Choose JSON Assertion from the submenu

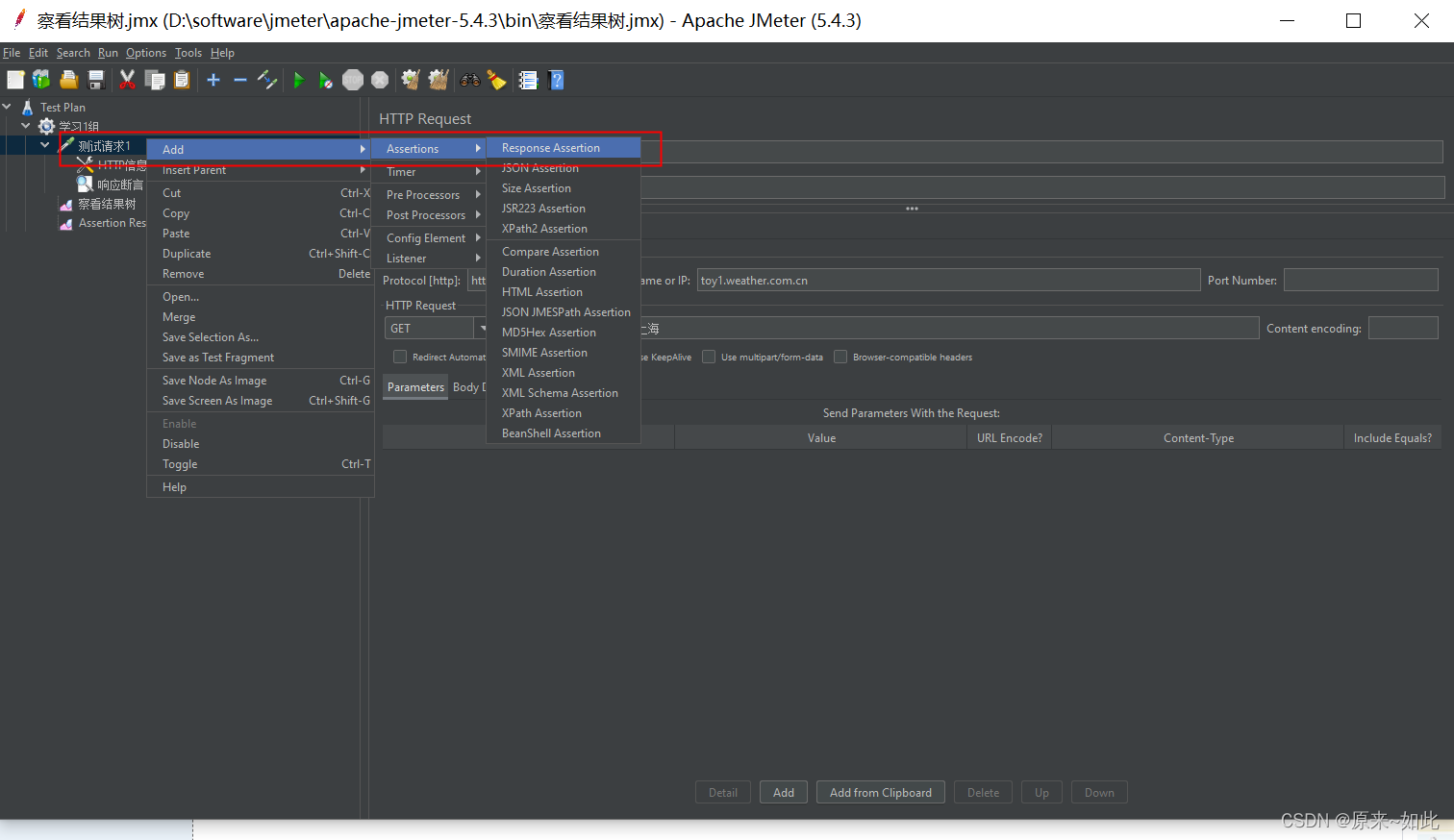tap(564, 168)
